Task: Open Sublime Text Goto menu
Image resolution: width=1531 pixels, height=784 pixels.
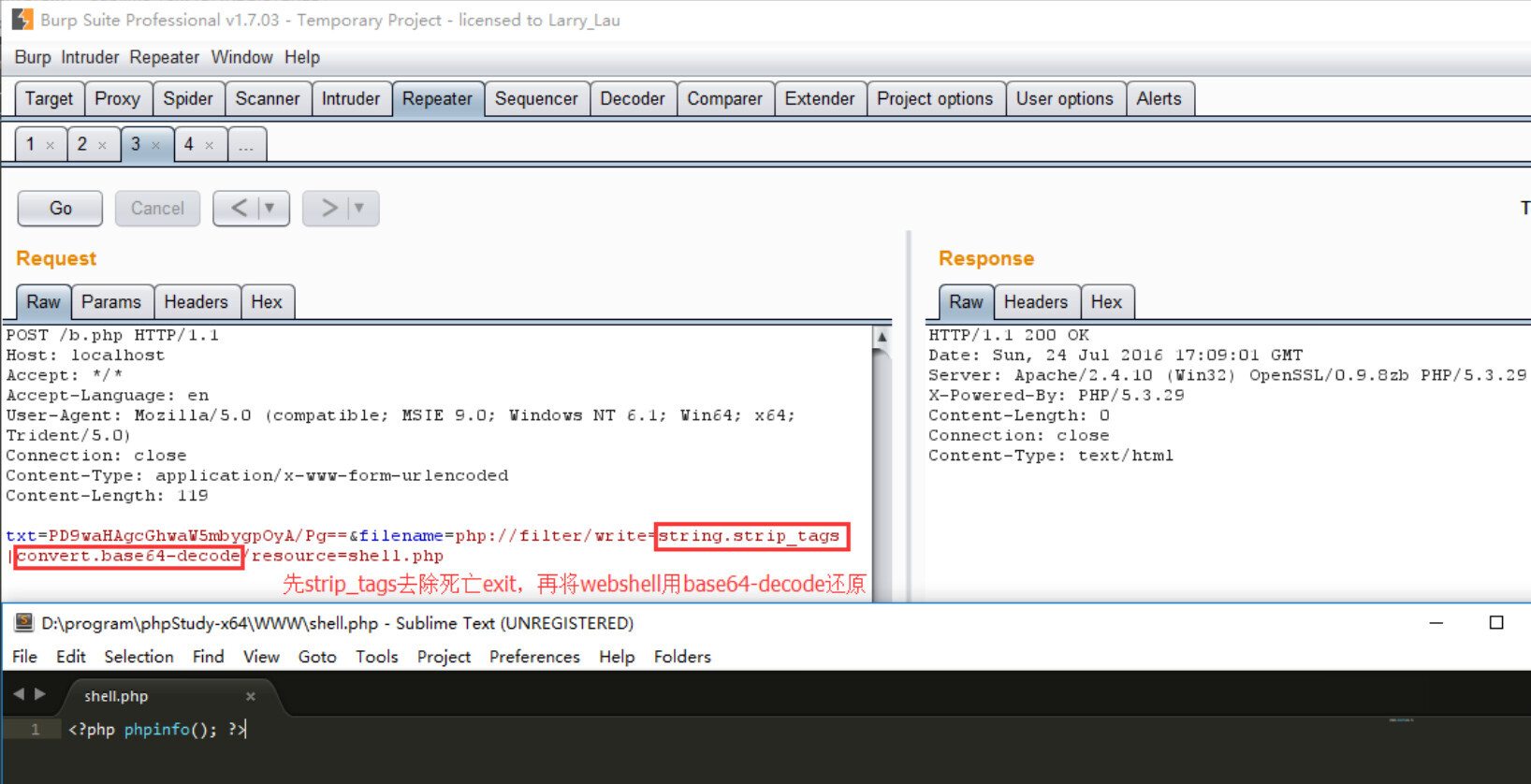Action: [317, 657]
